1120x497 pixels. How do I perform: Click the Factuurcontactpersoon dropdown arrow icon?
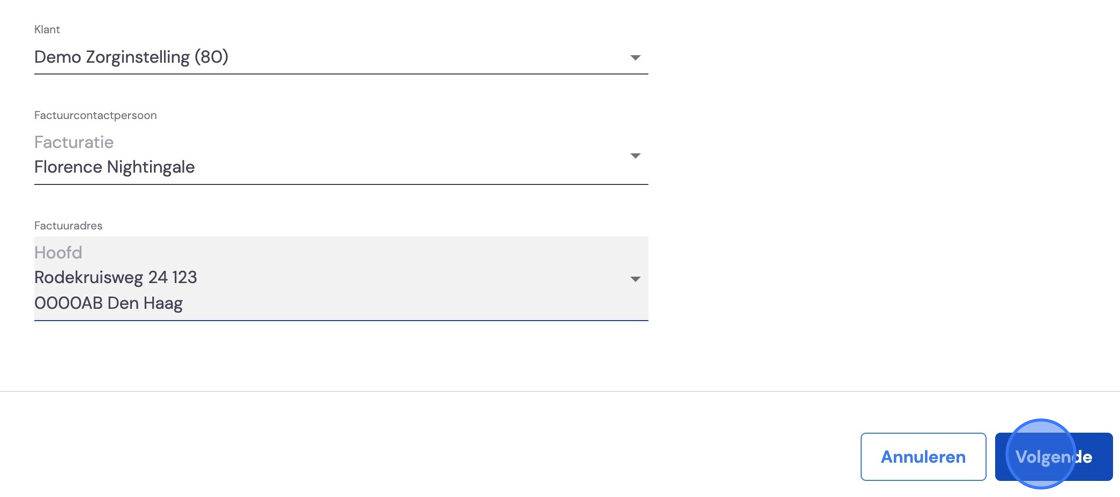click(x=635, y=156)
